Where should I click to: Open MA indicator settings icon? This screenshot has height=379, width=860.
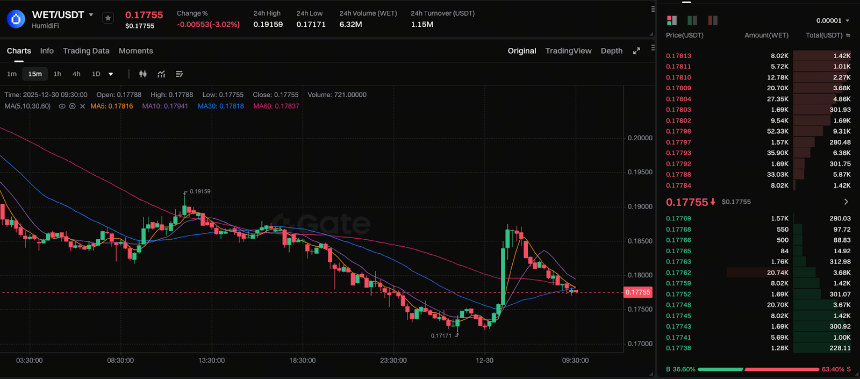tap(72, 106)
